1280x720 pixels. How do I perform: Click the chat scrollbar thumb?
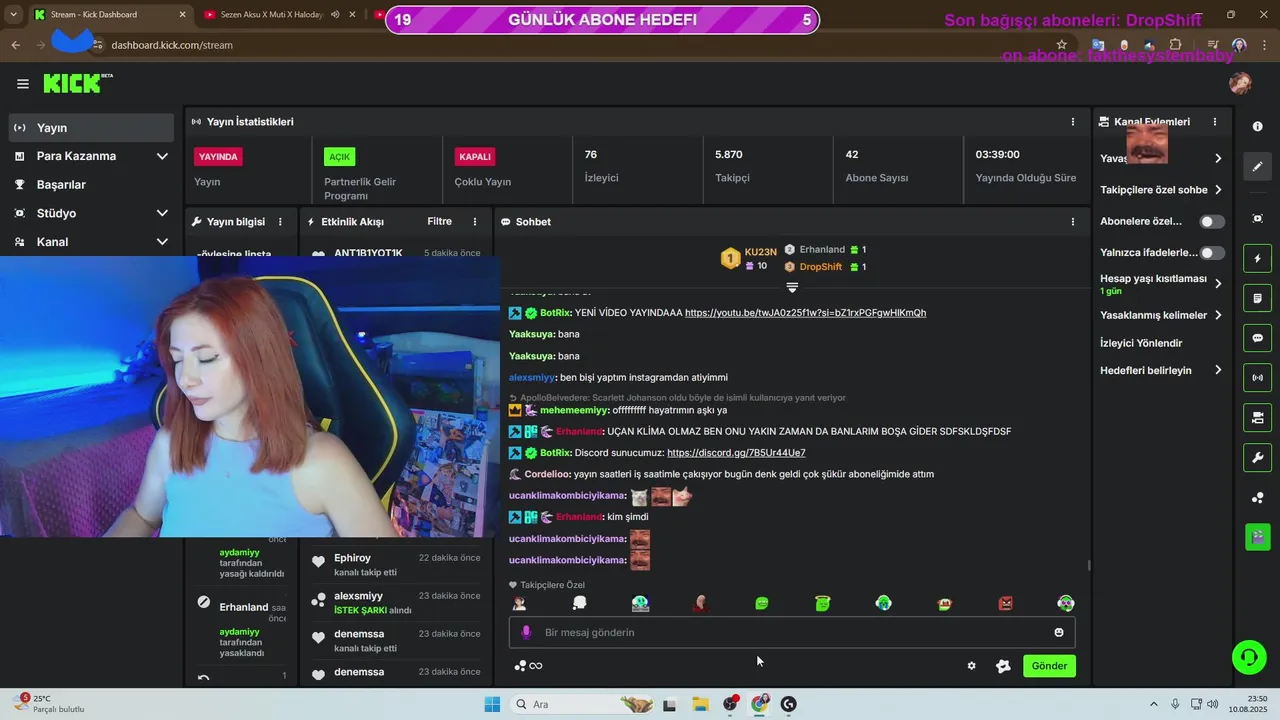1088,565
